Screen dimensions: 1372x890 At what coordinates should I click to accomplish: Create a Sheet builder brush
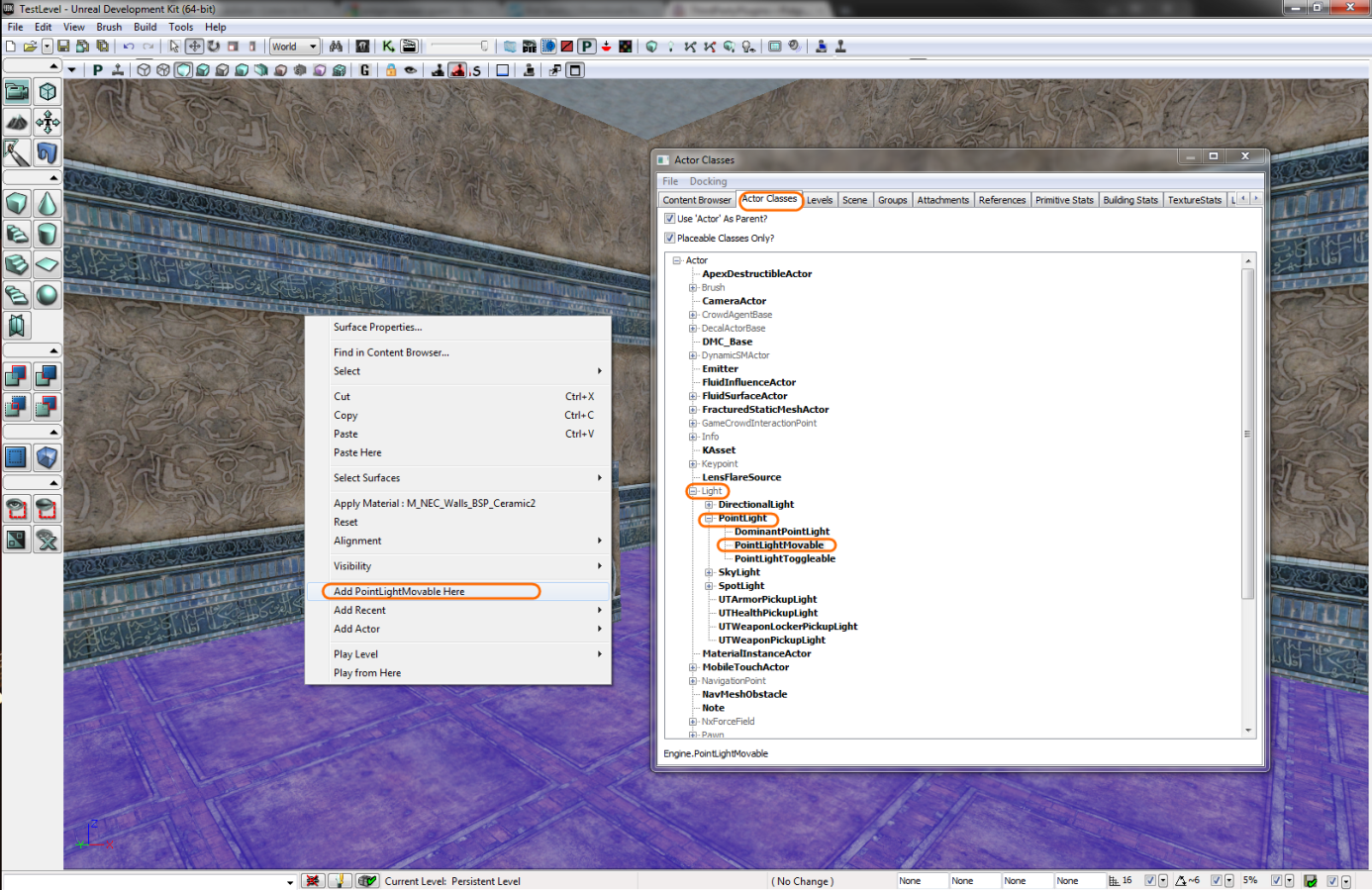tap(48, 264)
